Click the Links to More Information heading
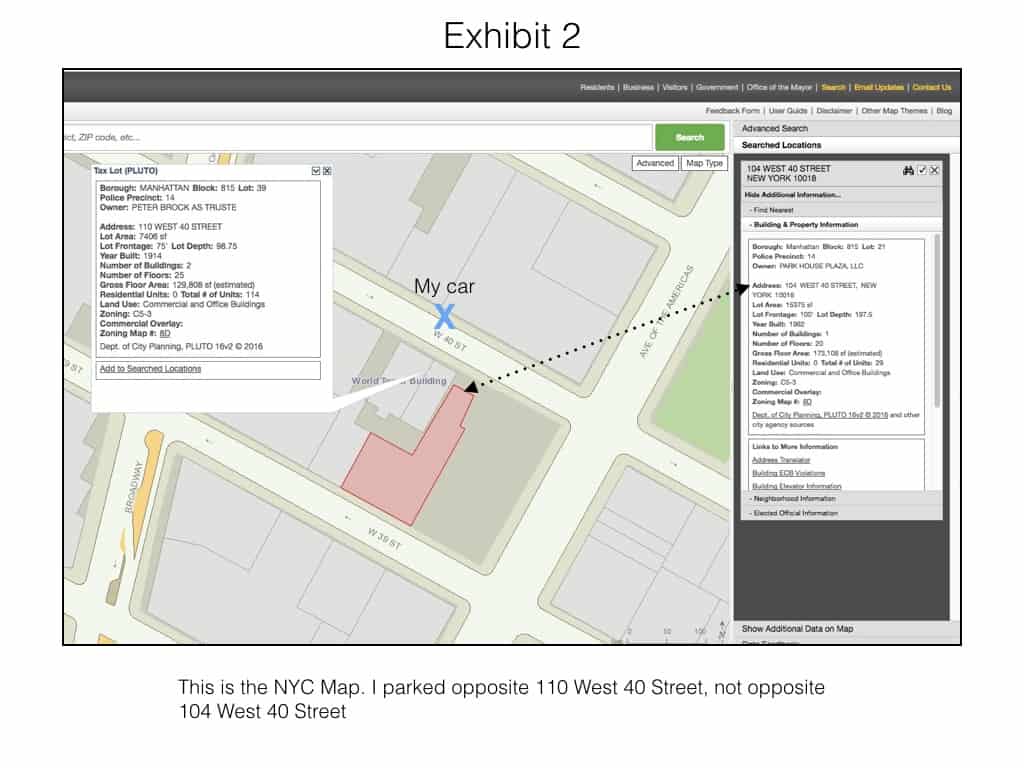This screenshot has width=1024, height=768. click(x=795, y=447)
